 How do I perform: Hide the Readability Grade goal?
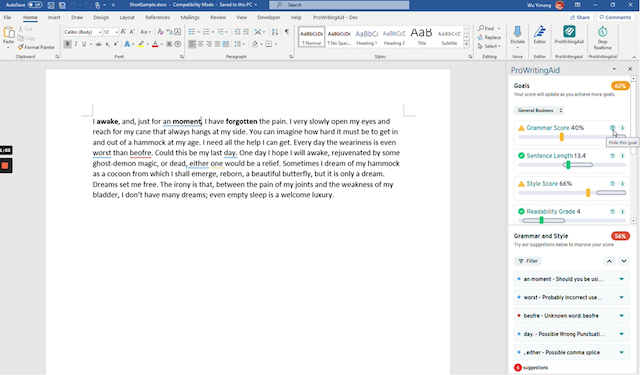tap(612, 211)
